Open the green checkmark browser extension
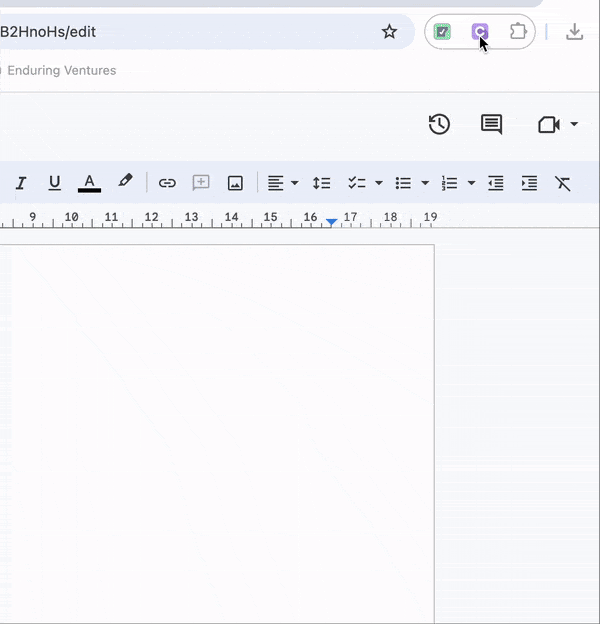 pyautogui.click(x=442, y=31)
